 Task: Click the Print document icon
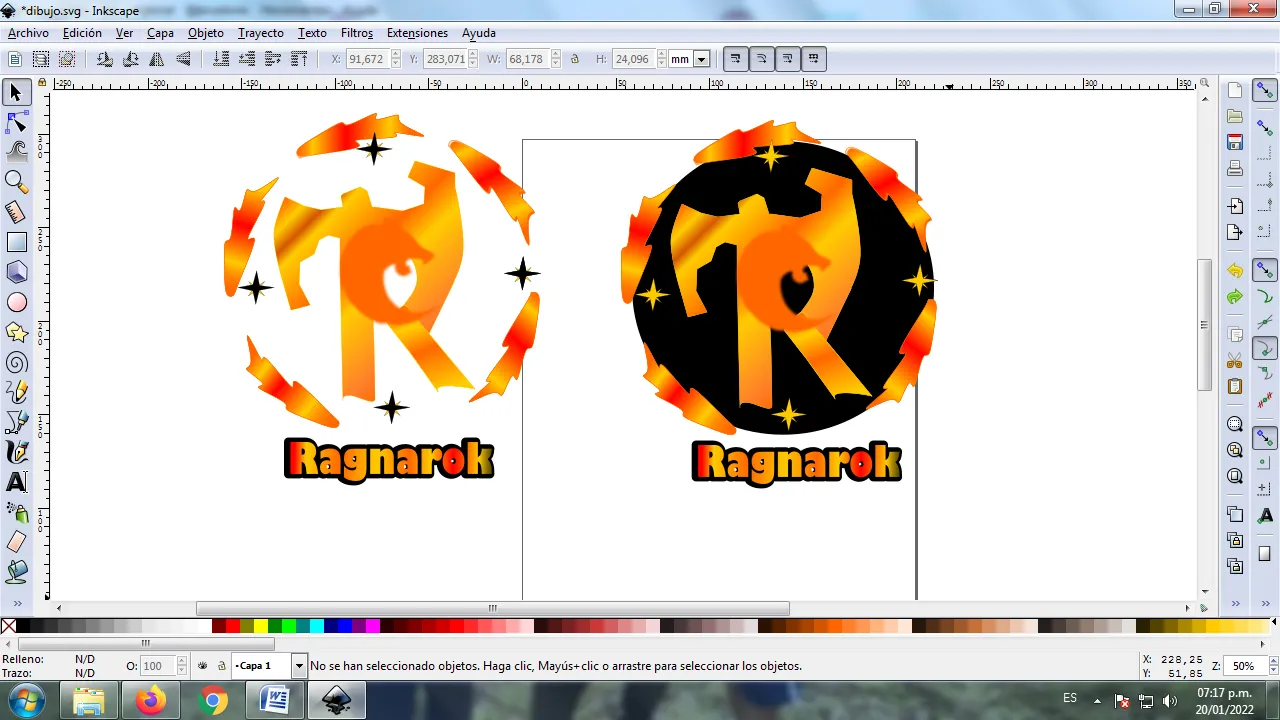(x=1235, y=168)
